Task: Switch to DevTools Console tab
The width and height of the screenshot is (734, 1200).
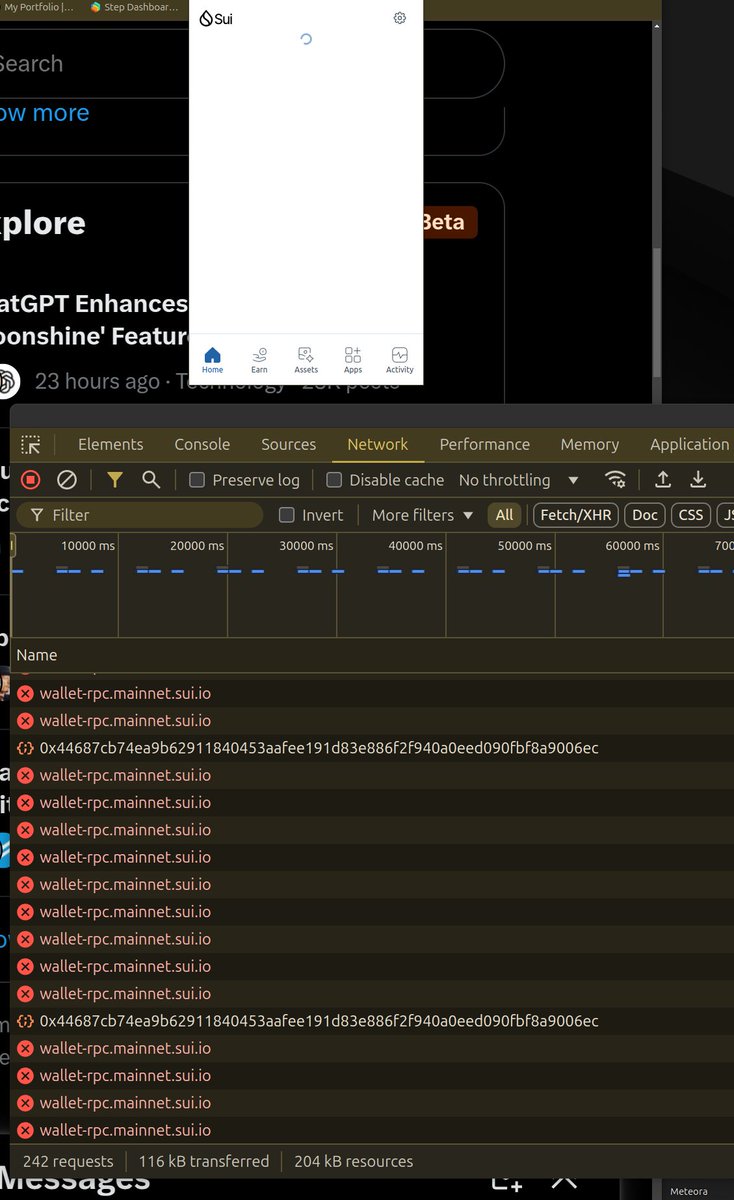Action: (202, 444)
